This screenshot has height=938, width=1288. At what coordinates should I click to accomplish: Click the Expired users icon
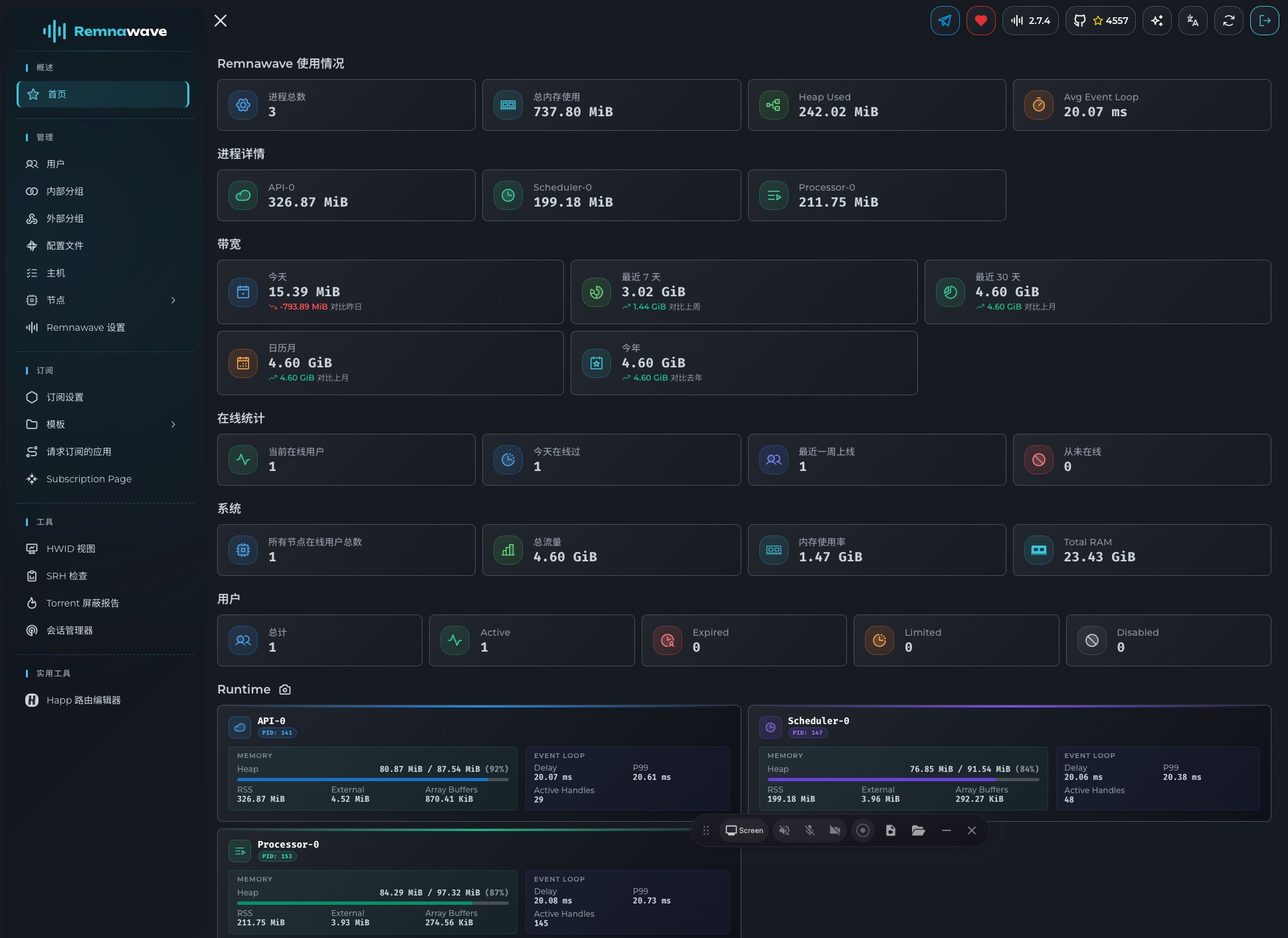[x=668, y=640]
